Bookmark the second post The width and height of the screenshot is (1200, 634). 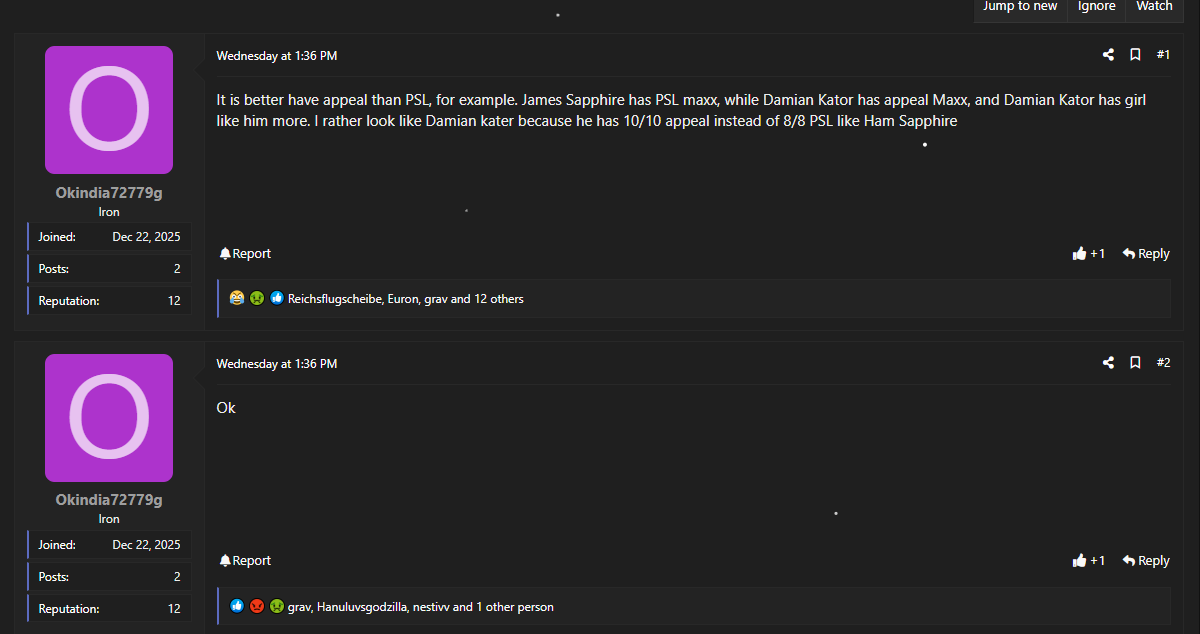pyautogui.click(x=1135, y=363)
